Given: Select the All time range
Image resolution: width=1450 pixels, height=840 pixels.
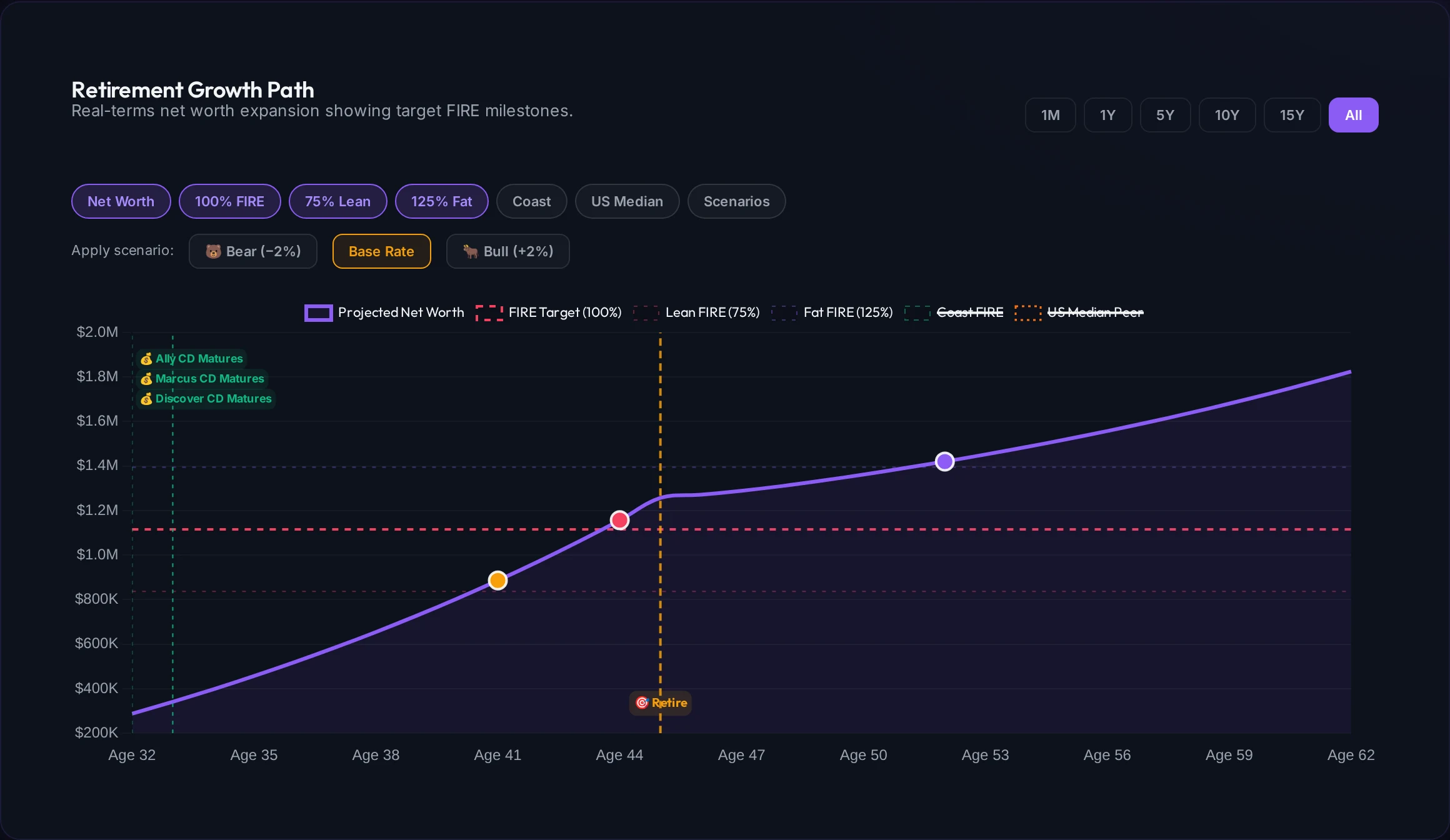Looking at the screenshot, I should coord(1353,115).
